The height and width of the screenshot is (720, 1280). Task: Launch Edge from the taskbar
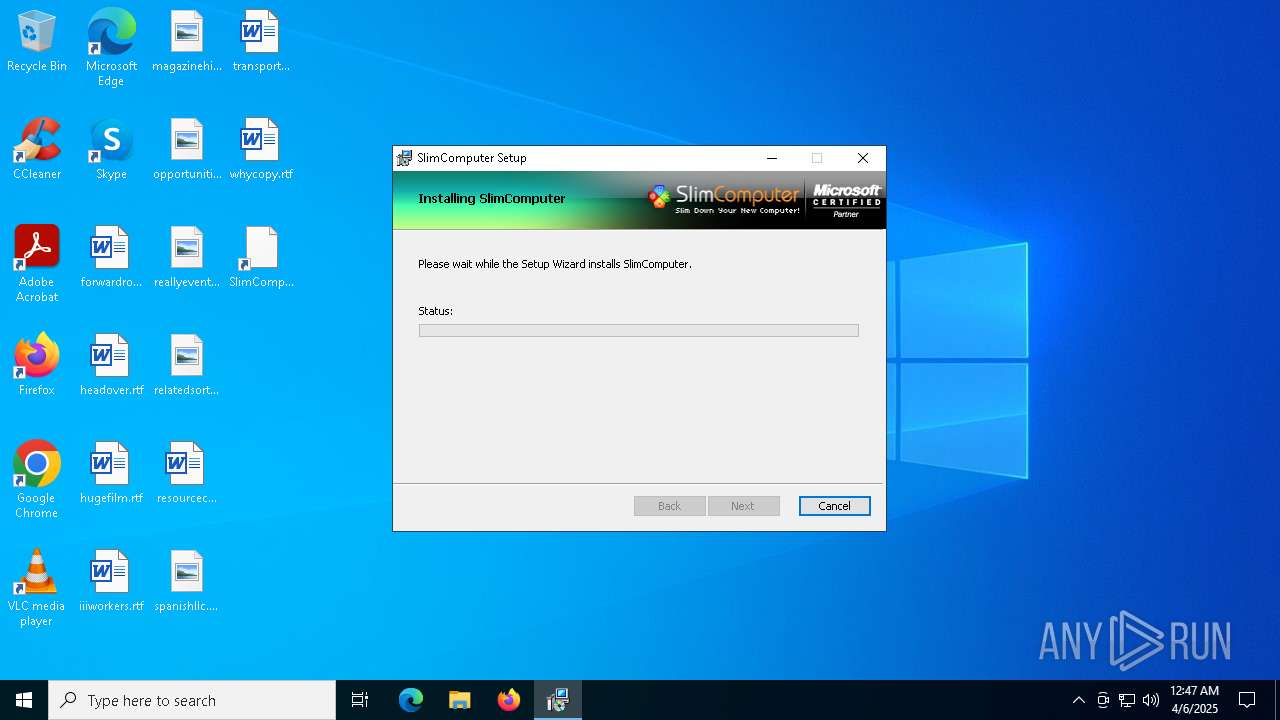(411, 700)
